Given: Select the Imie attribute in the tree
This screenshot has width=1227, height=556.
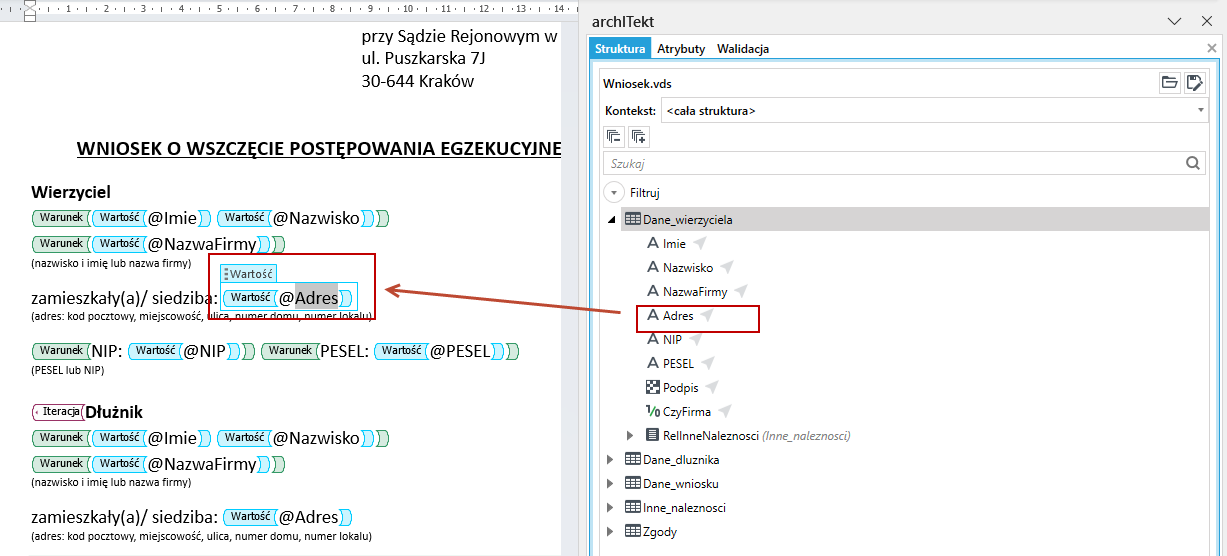Looking at the screenshot, I should point(674,243).
